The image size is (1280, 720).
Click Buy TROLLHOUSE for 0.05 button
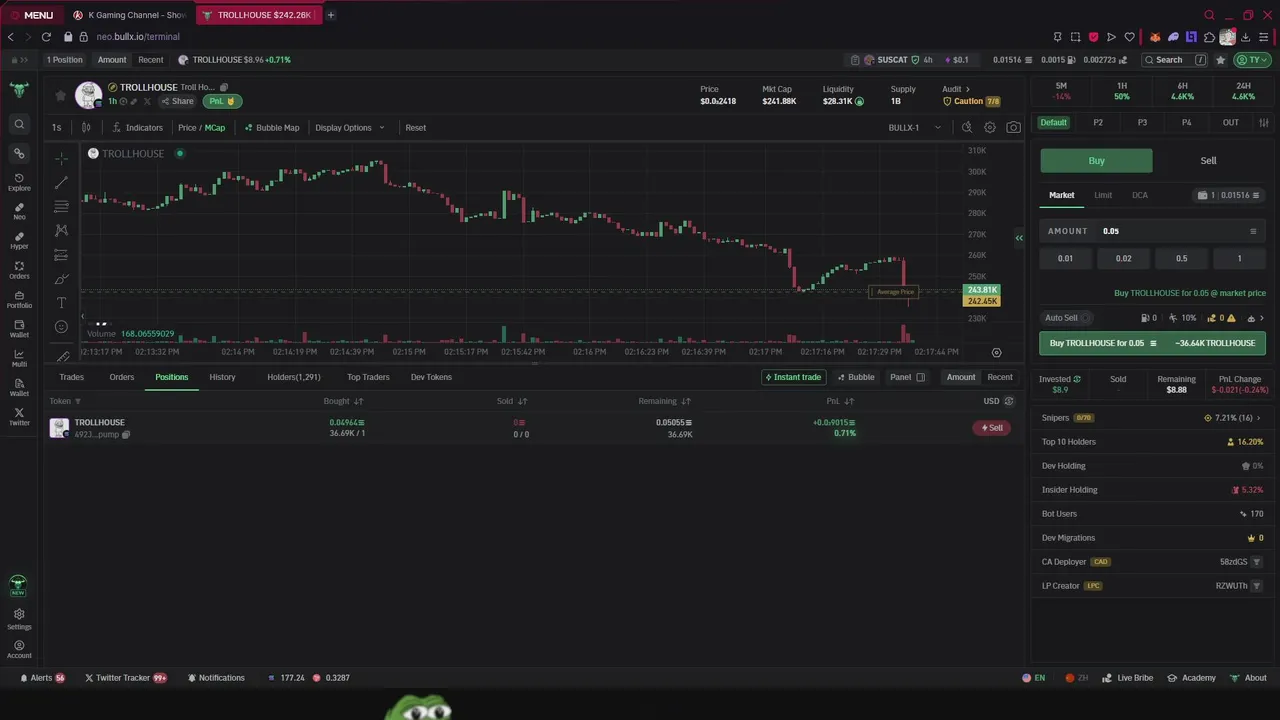click(1153, 343)
